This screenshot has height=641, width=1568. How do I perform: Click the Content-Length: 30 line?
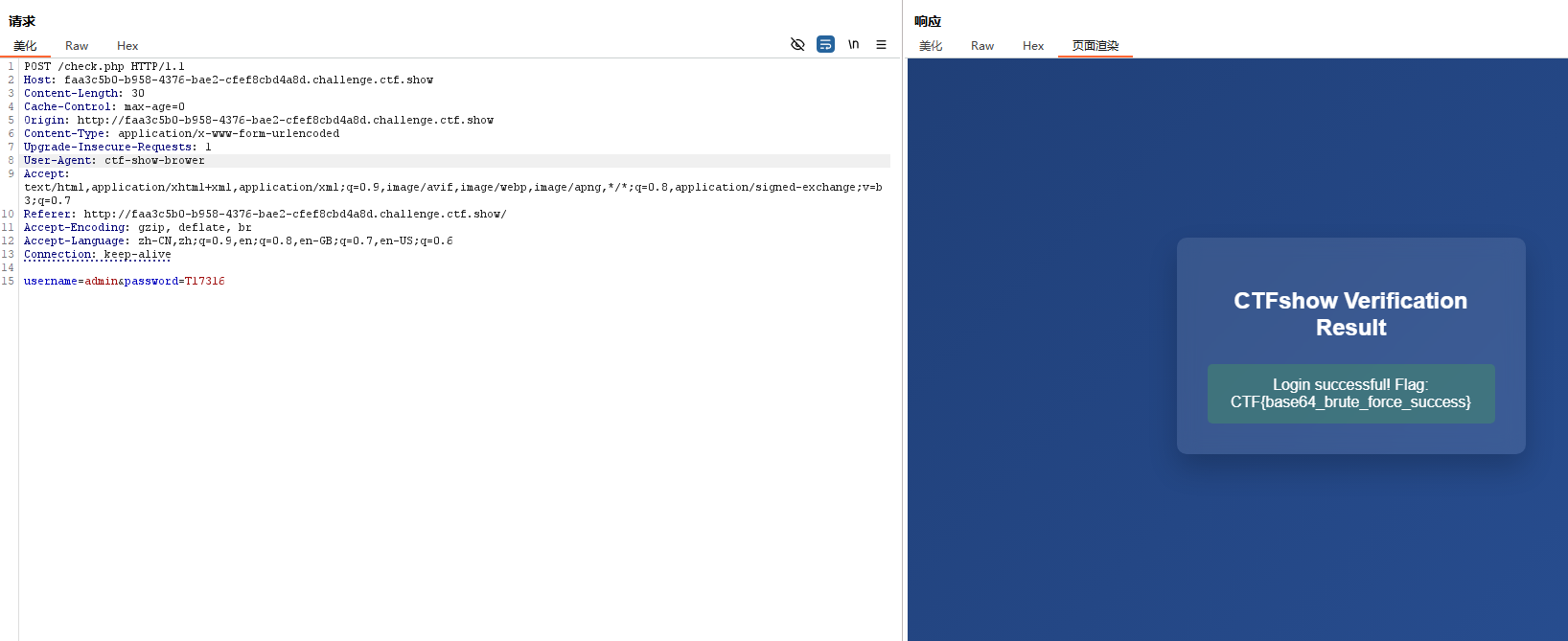click(84, 94)
